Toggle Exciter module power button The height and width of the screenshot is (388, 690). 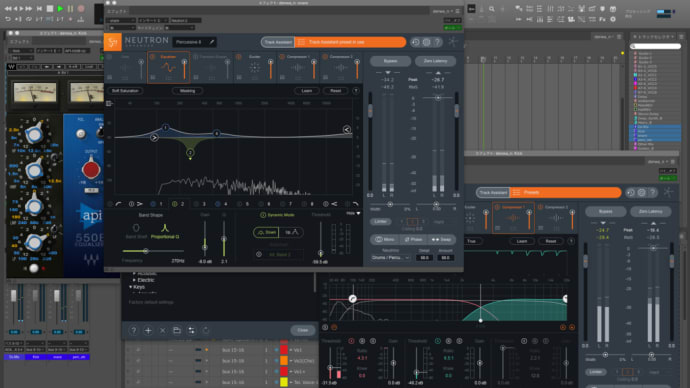pyautogui.click(x=239, y=57)
